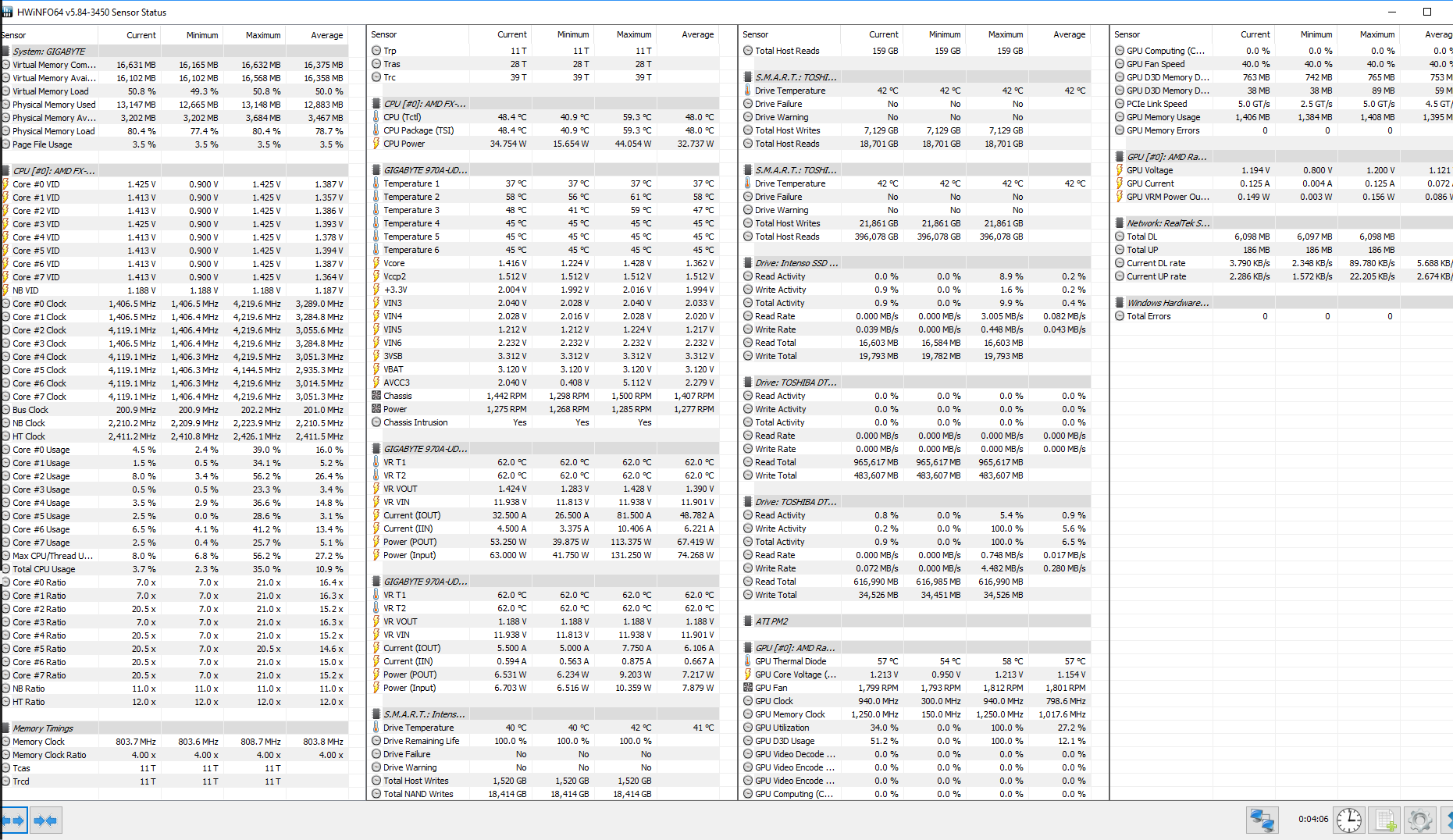
Task: Click the drive icon of S.M.A.R.T.: Intens... header
Action: (x=376, y=714)
